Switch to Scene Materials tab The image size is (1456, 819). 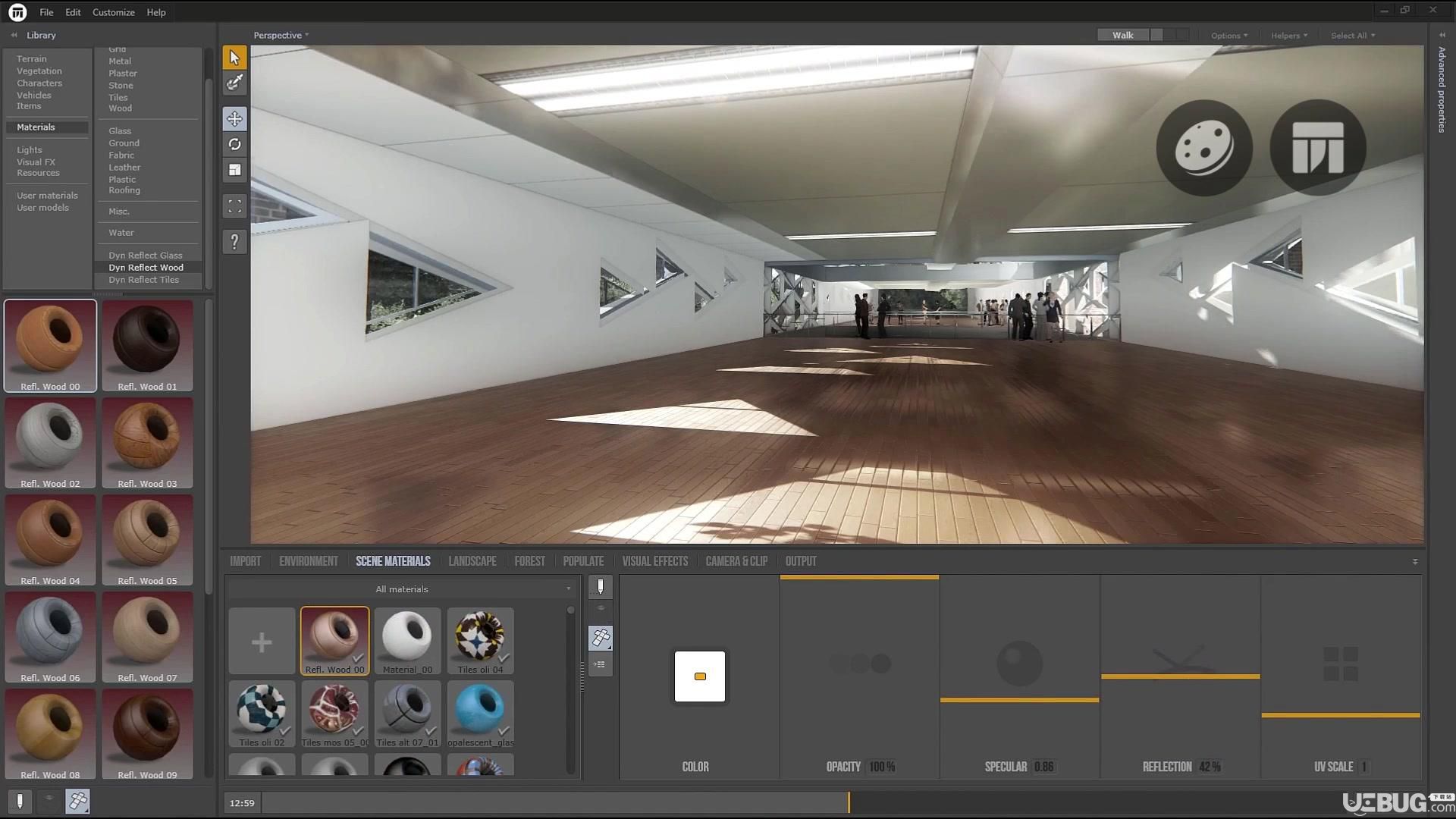(393, 560)
